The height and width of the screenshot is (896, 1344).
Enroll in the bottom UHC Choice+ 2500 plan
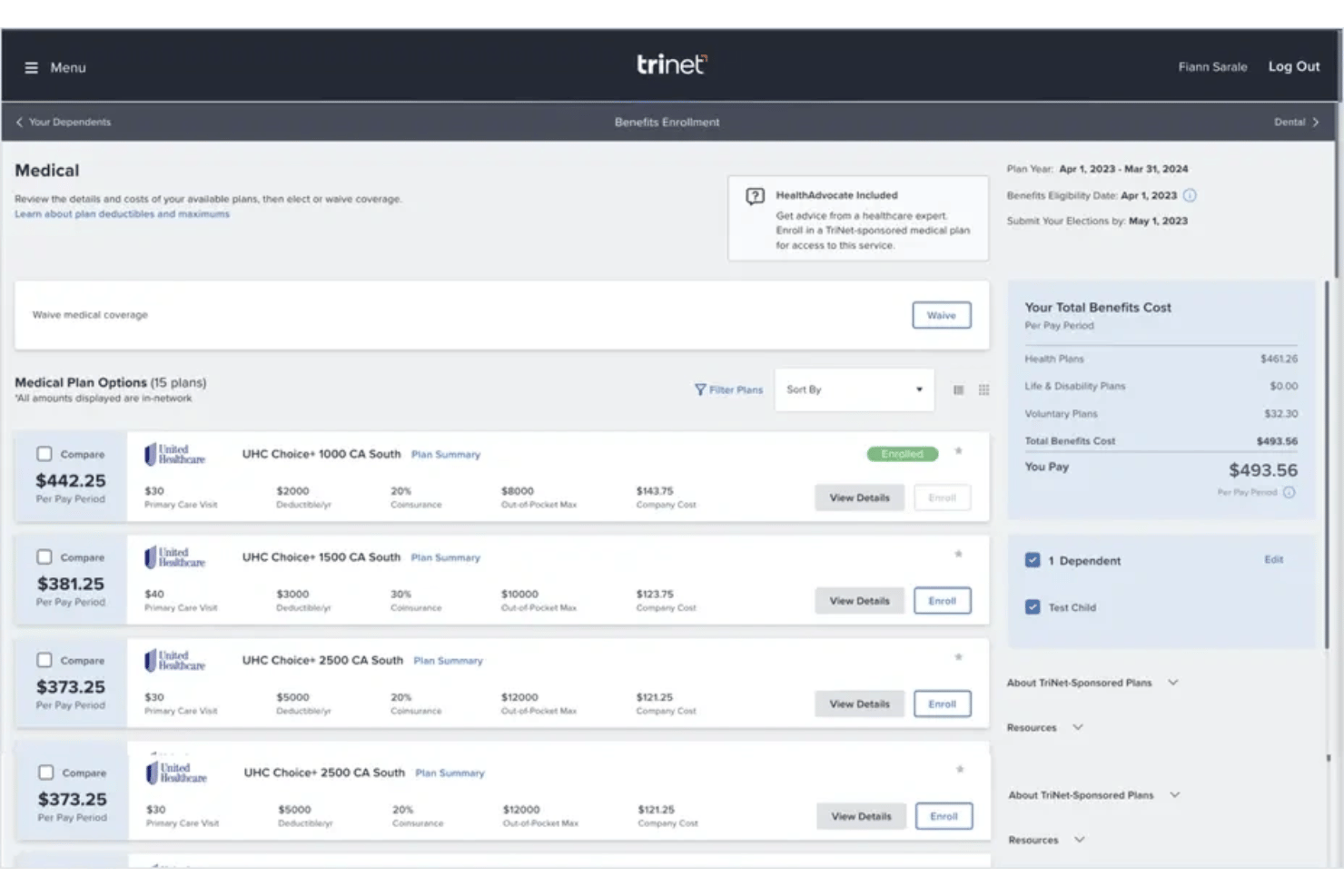click(x=944, y=816)
